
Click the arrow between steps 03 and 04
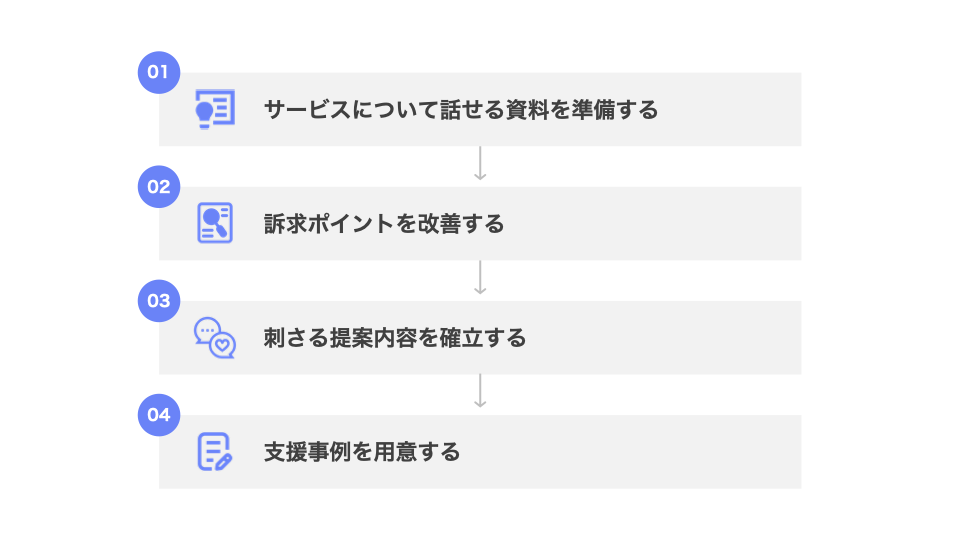pyautogui.click(x=480, y=392)
